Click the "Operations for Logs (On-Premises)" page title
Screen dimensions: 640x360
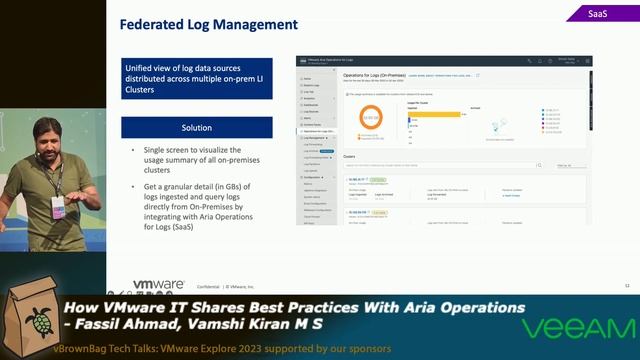coord(374,76)
